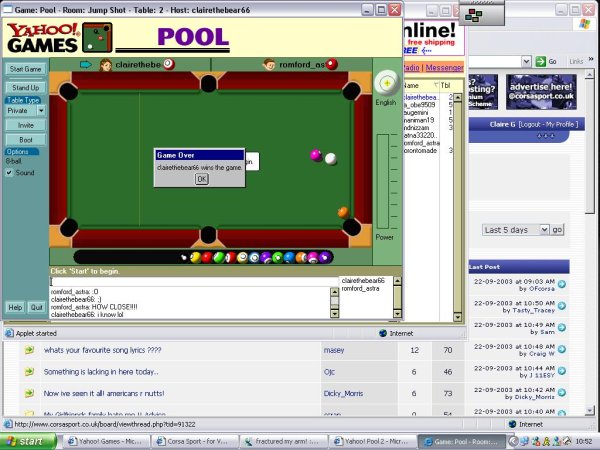
Task: Click the pool table thumbnail logo
Action: (x=97, y=37)
